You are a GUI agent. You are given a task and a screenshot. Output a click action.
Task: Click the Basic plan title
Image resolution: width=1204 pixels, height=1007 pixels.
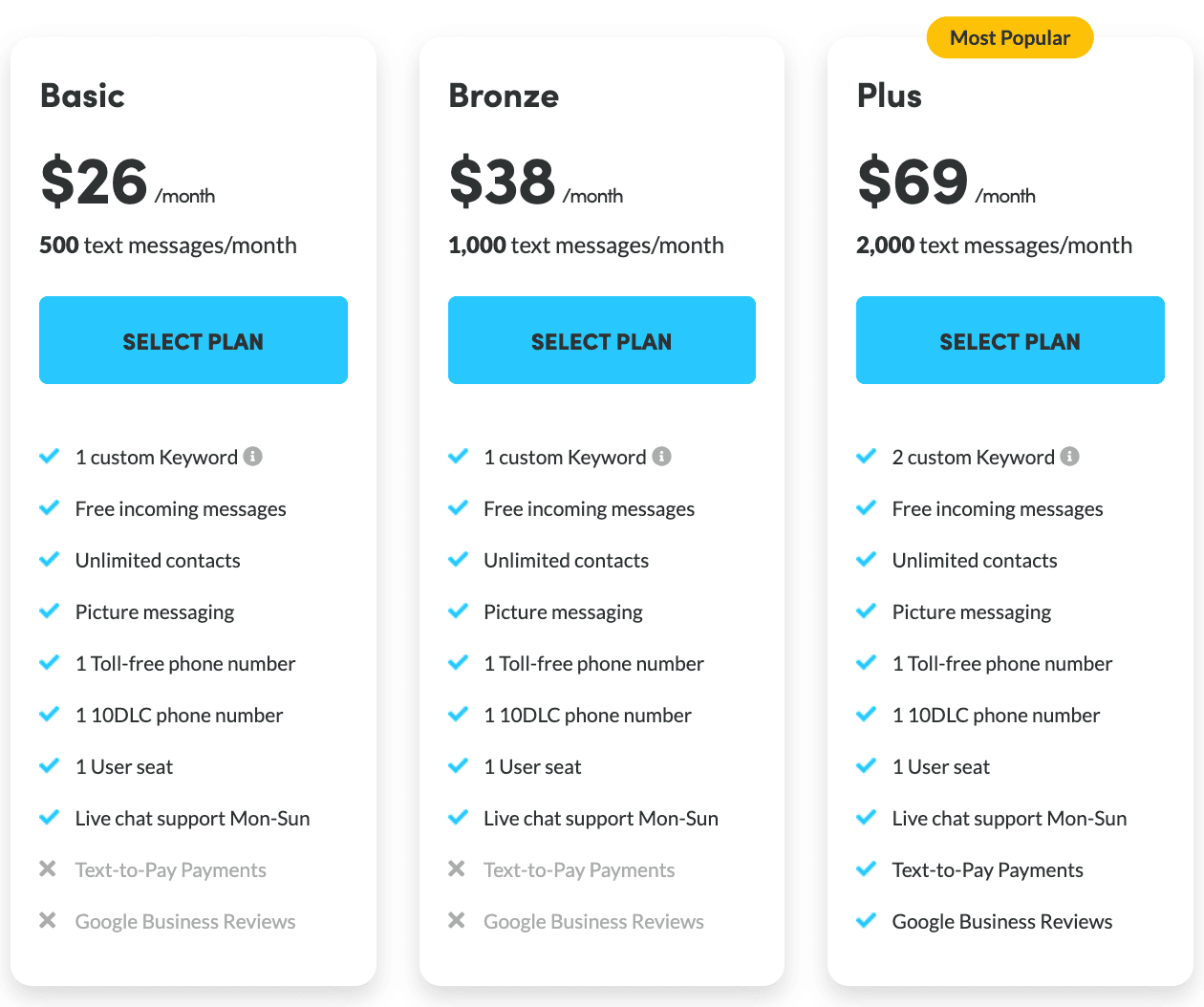[83, 96]
